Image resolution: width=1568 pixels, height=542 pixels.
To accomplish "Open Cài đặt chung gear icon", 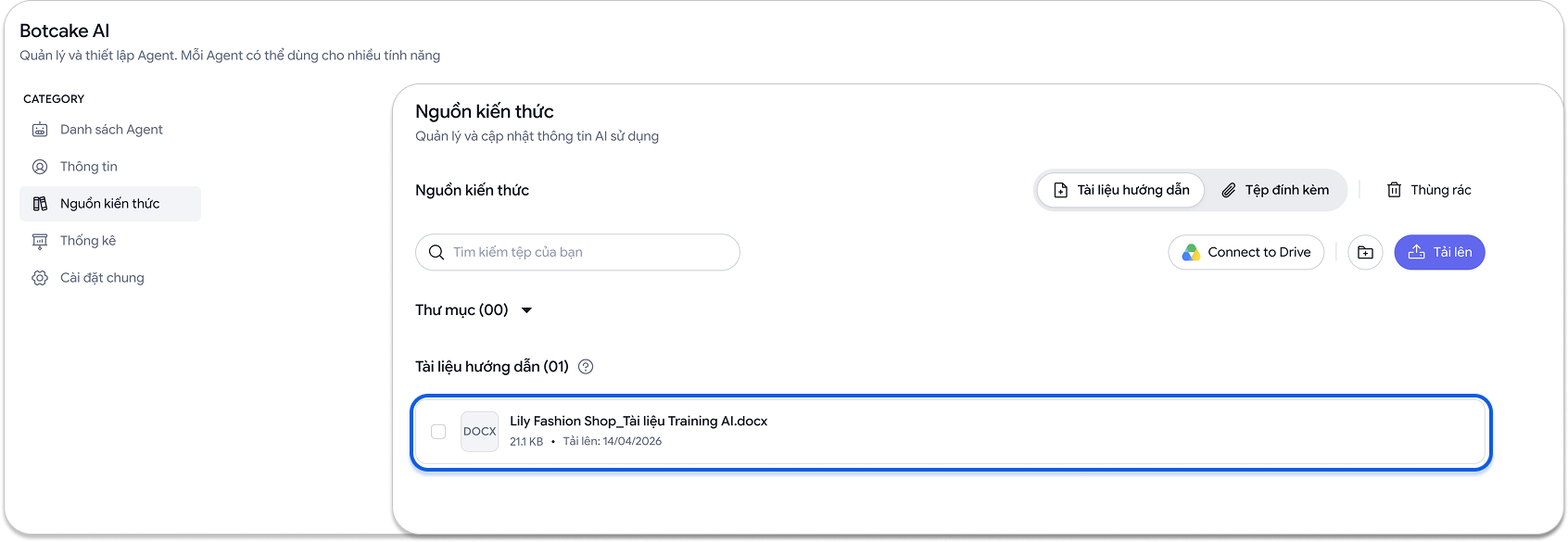I will (x=40, y=278).
